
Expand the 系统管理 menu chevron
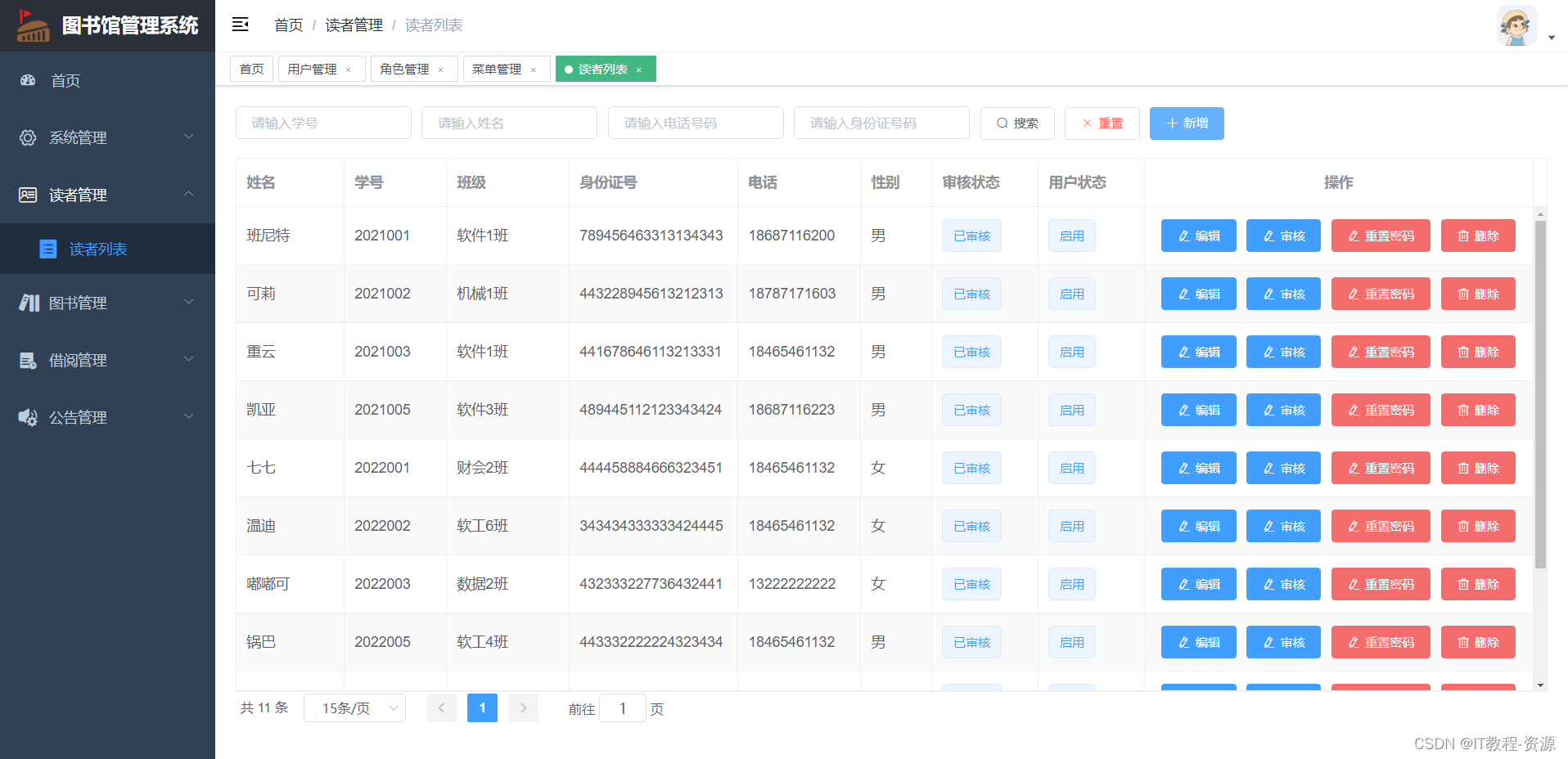(188, 137)
